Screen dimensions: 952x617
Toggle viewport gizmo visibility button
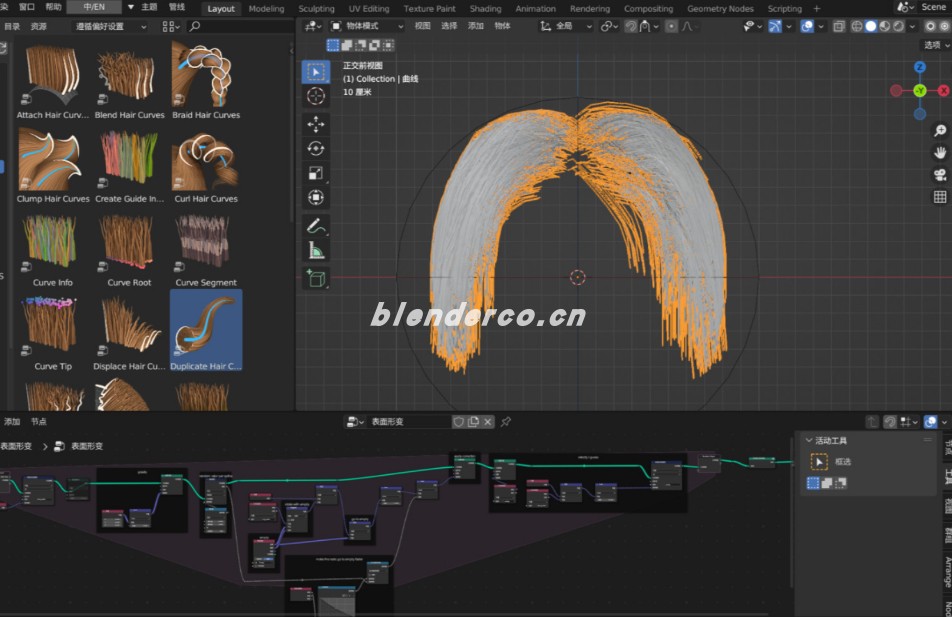(775, 26)
